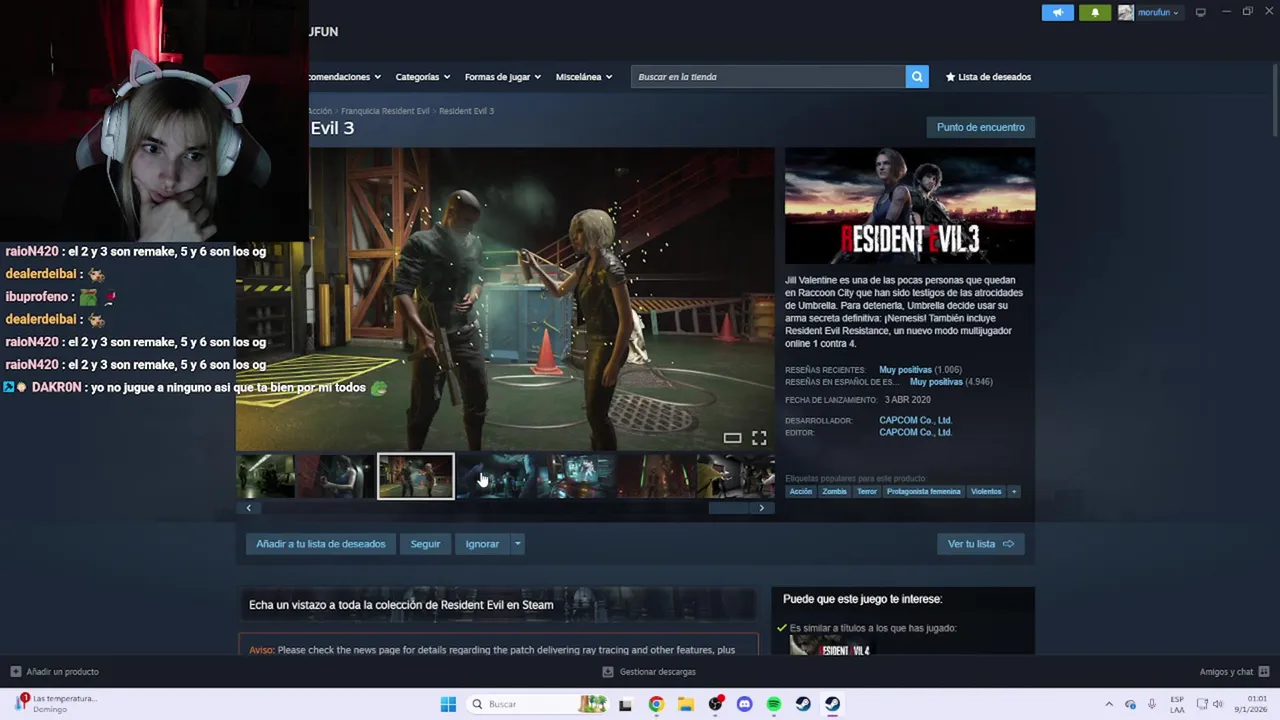Click Añadir un producto in bottom bar
The image size is (1280, 720).
(55, 672)
